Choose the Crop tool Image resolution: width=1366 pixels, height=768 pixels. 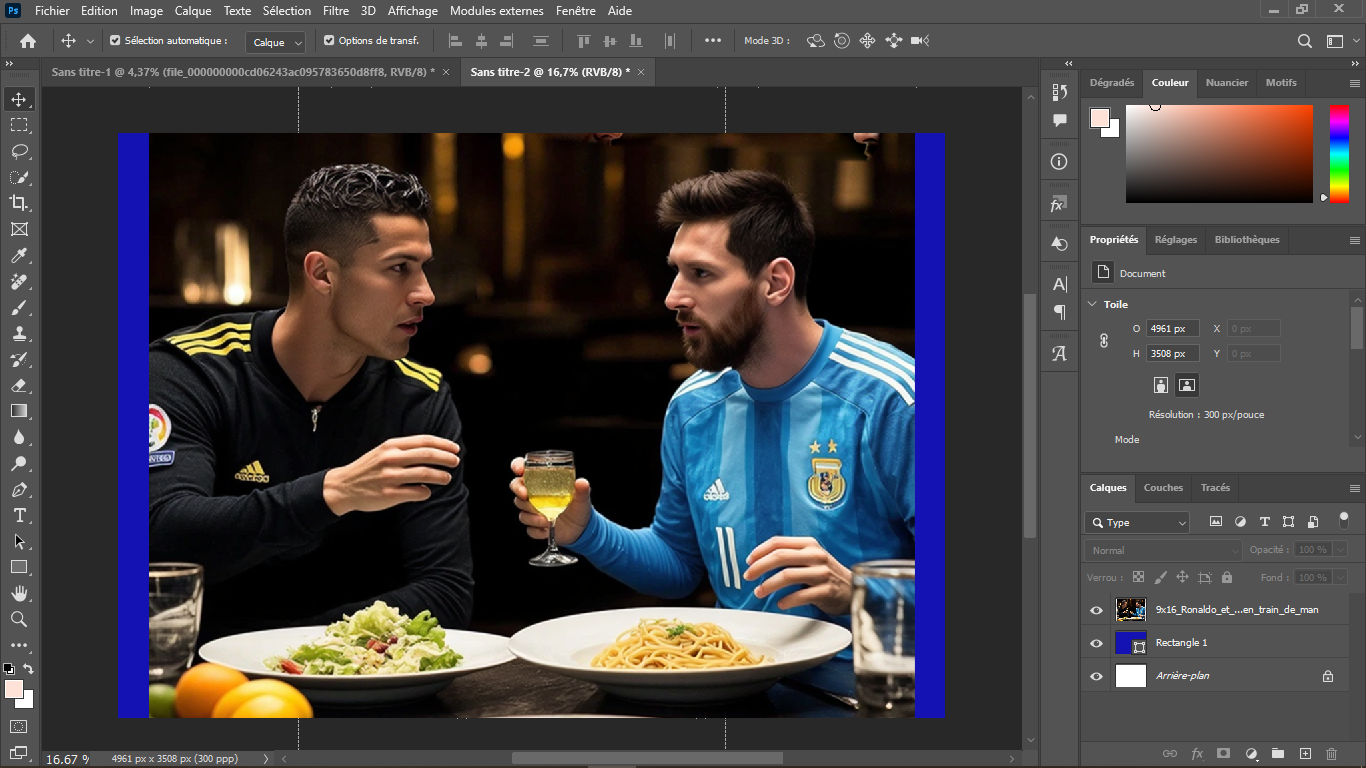(x=18, y=203)
